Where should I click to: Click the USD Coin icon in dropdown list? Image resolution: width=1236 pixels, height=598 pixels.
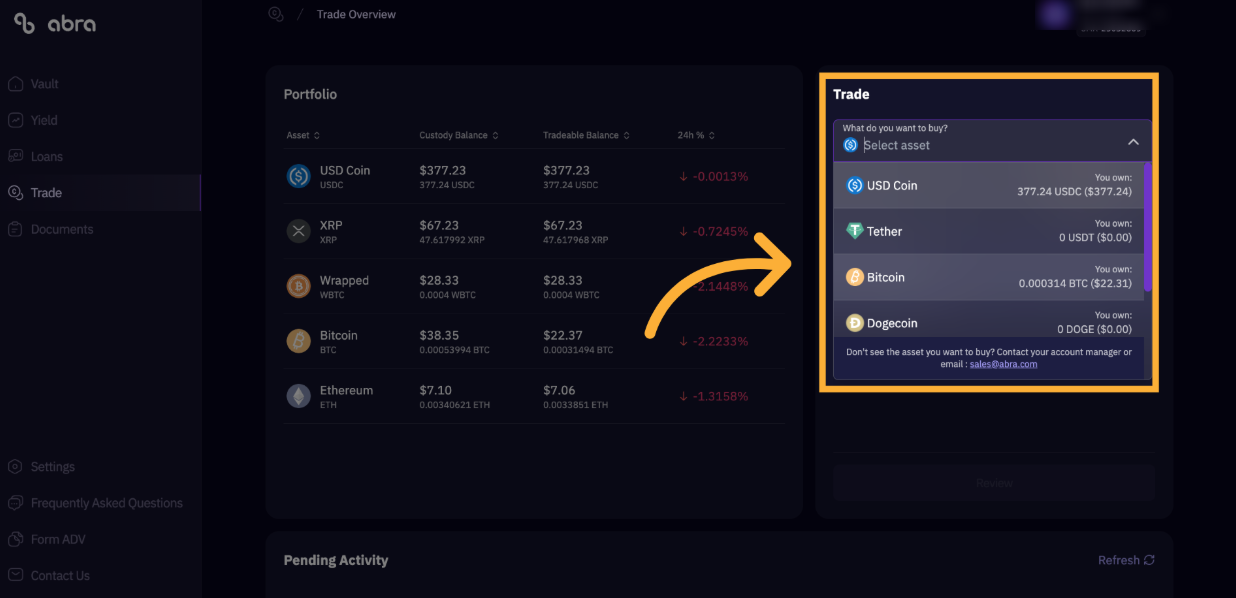coord(854,185)
